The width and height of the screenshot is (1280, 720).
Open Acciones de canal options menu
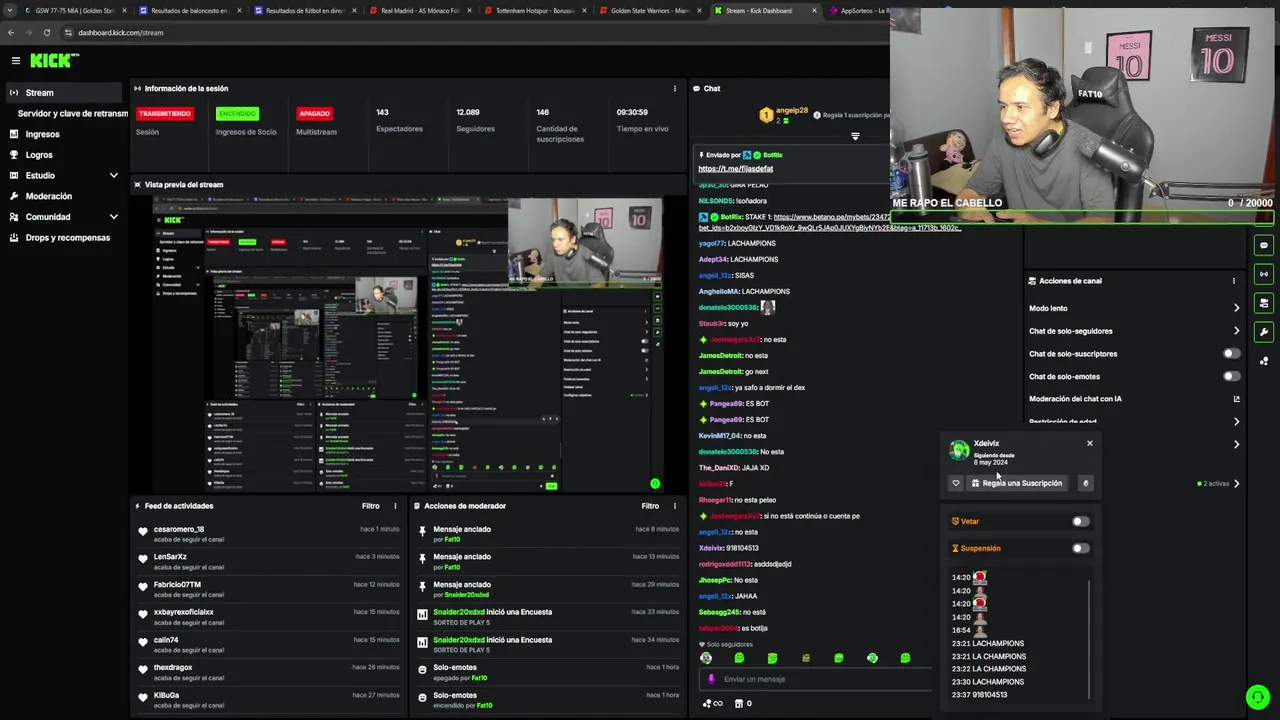coord(1234,281)
